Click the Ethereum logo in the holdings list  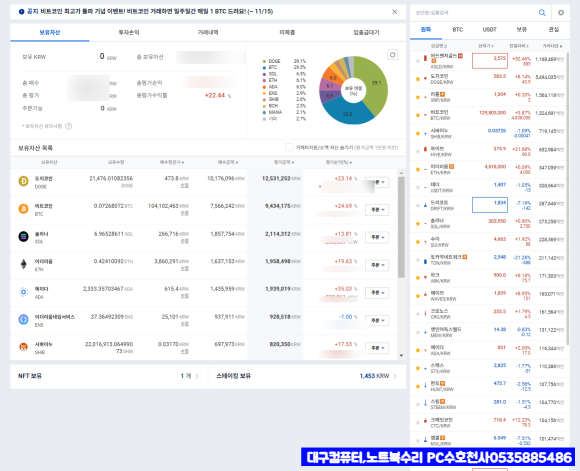pyautogui.click(x=23, y=264)
